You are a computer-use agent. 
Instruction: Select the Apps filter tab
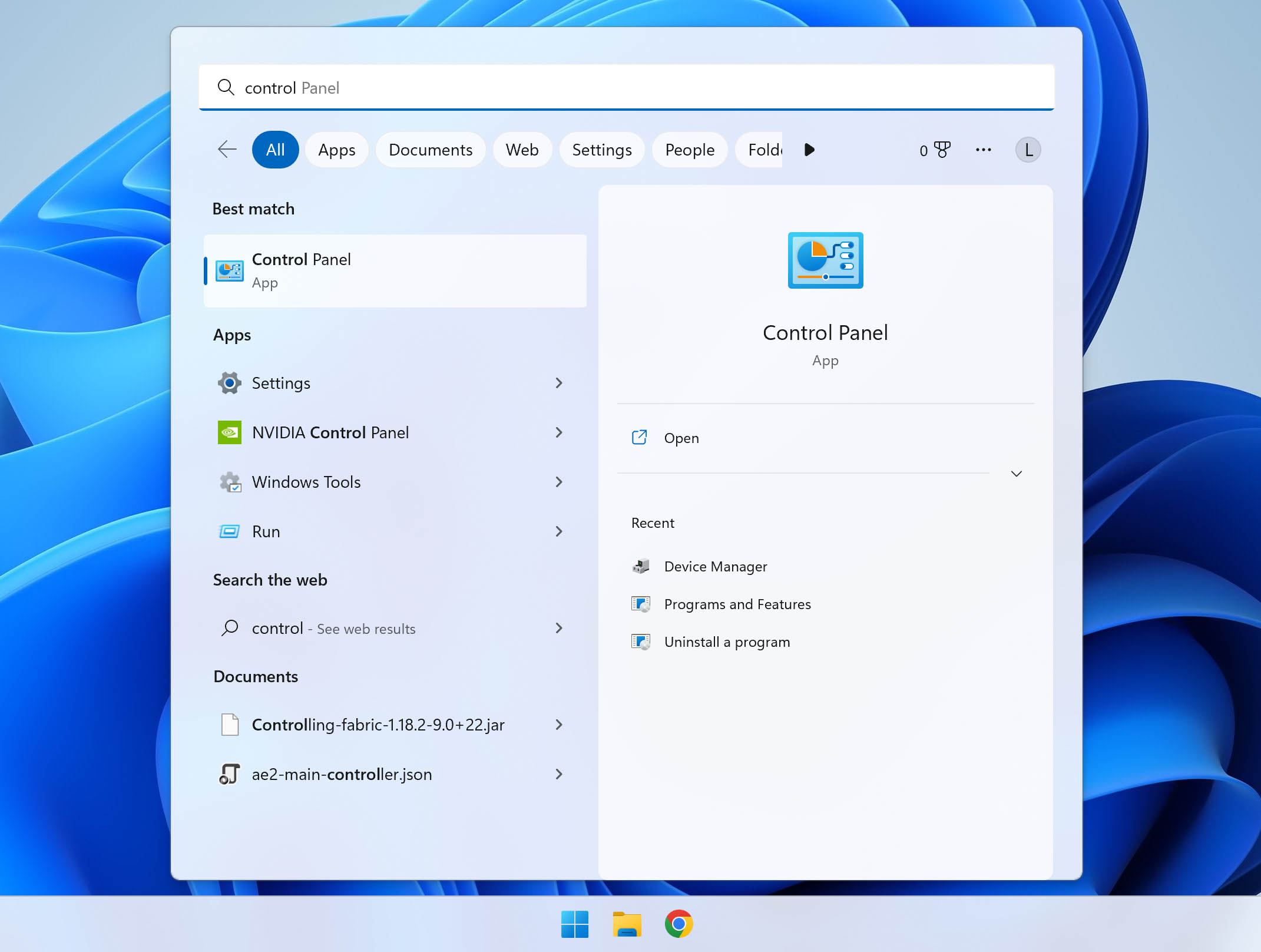336,149
